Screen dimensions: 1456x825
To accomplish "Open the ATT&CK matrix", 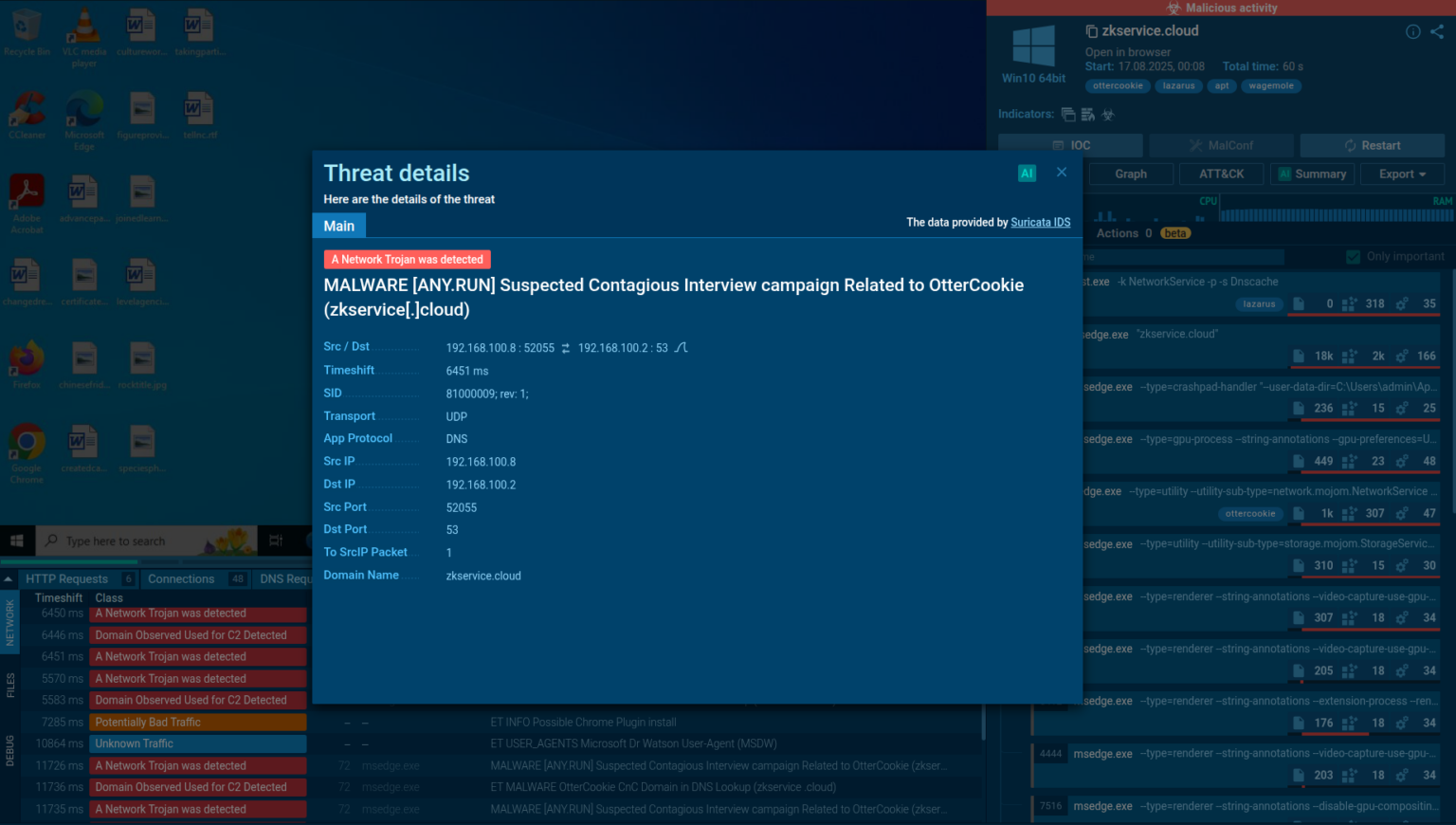I will [x=1221, y=174].
